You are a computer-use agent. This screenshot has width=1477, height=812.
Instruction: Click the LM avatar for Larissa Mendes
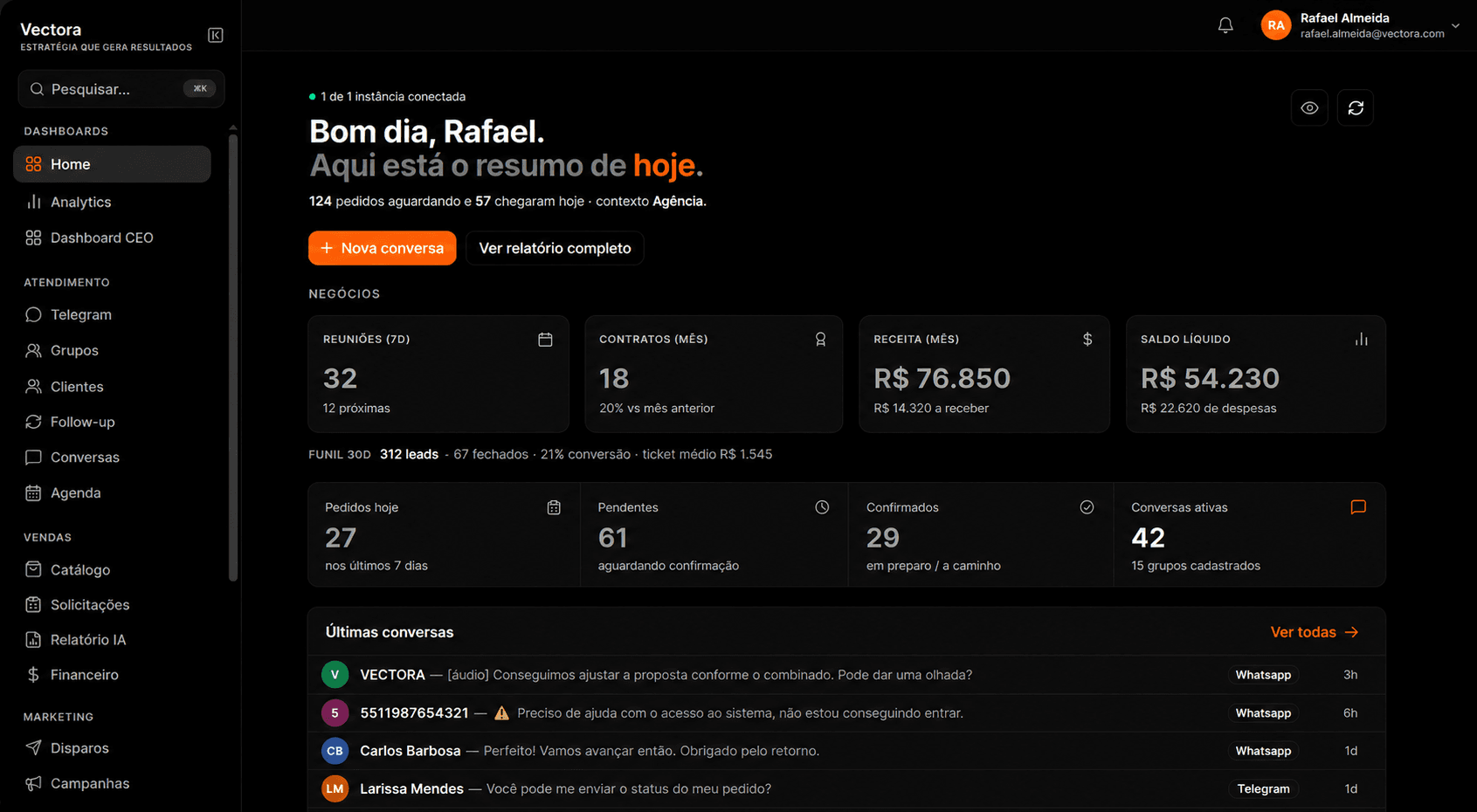point(335,788)
